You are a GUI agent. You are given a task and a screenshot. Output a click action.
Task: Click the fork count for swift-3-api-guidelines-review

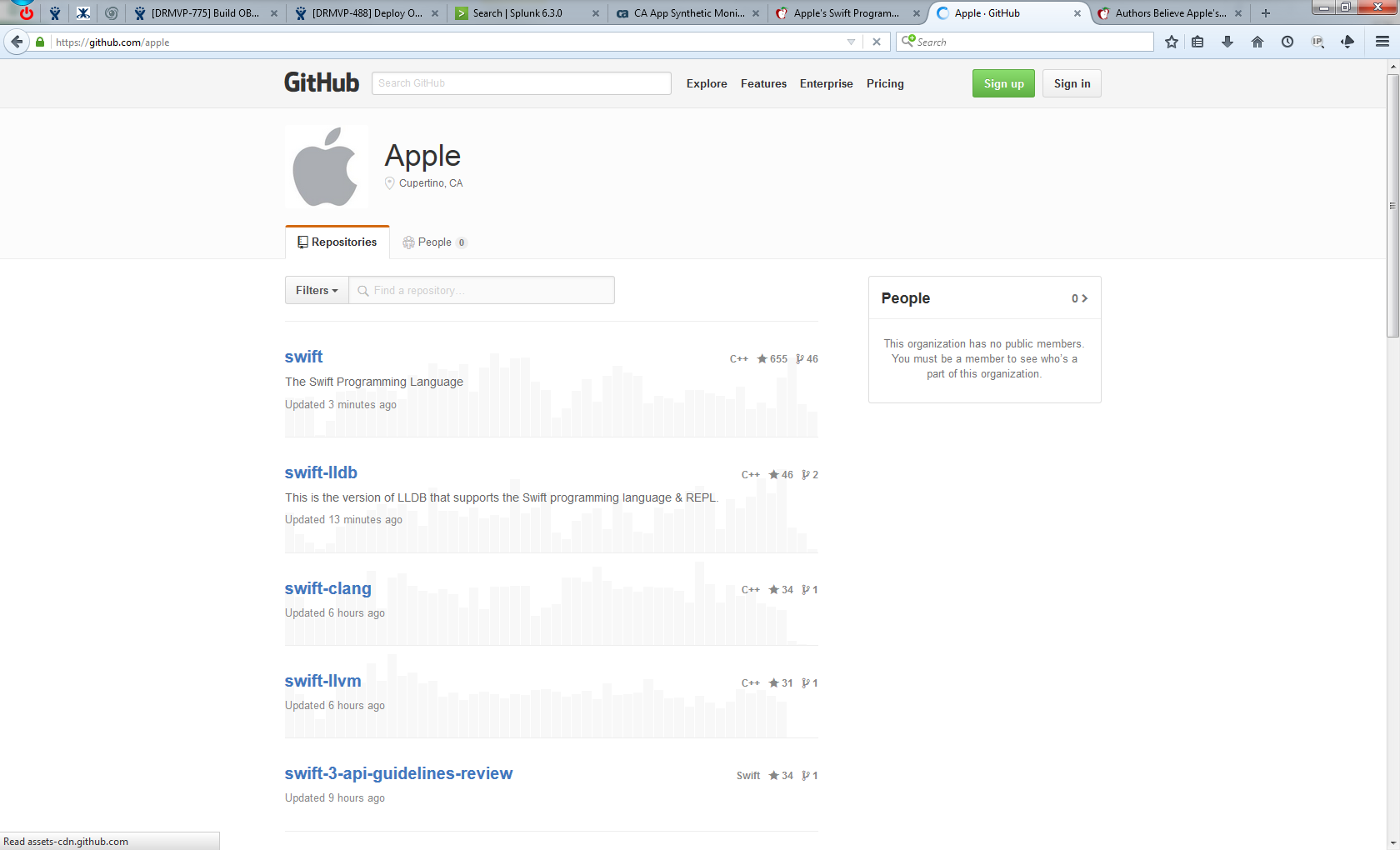[x=810, y=776]
